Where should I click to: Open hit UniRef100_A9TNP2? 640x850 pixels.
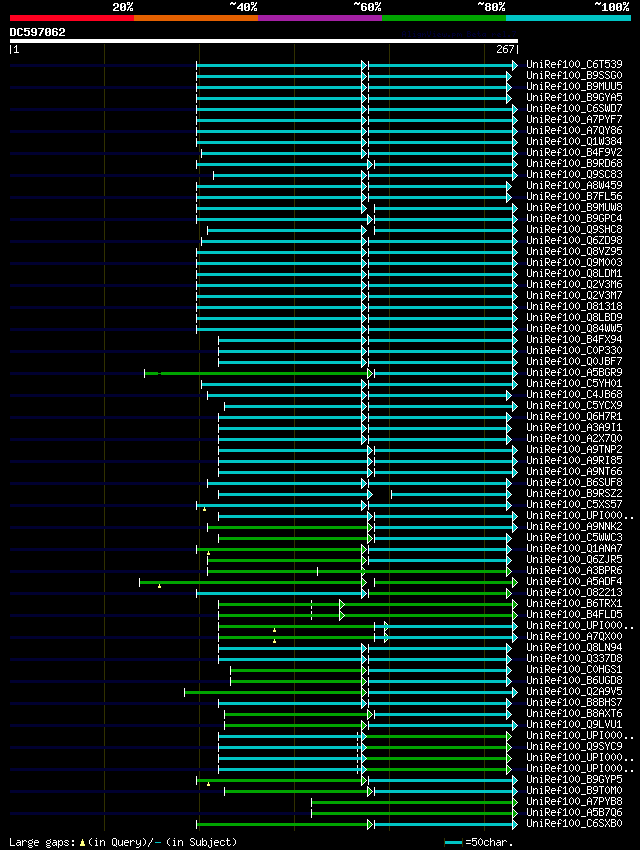574,449
